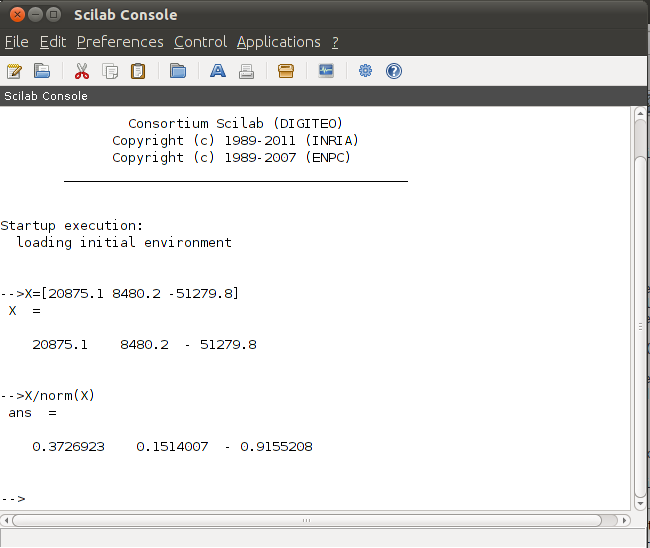Click the 'Consortium Scilab (DIGITEO)' line
650x548 pixels.
point(235,124)
